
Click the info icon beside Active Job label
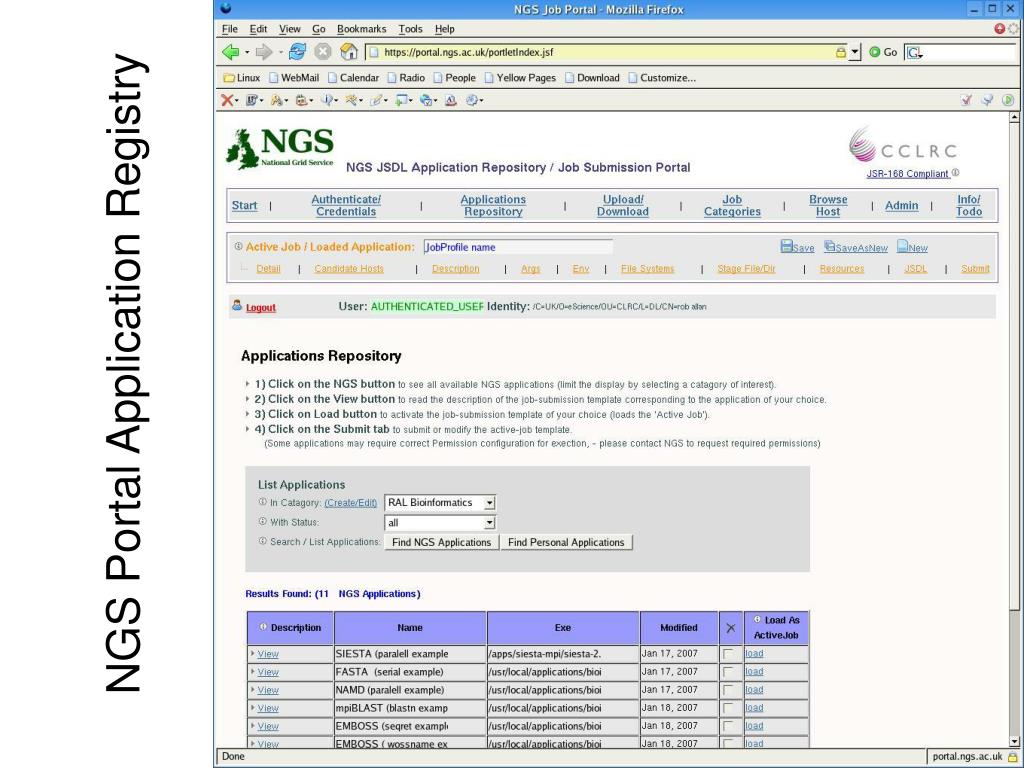click(238, 246)
